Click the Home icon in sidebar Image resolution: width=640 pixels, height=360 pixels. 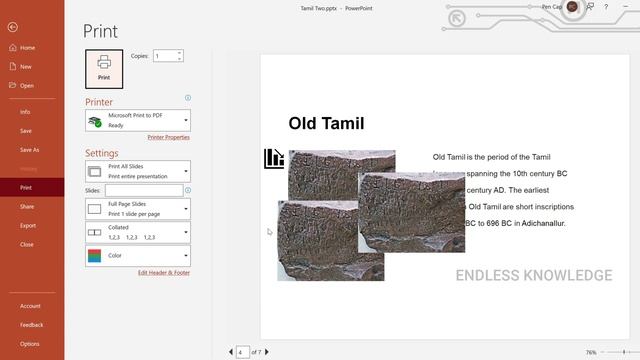(13, 47)
